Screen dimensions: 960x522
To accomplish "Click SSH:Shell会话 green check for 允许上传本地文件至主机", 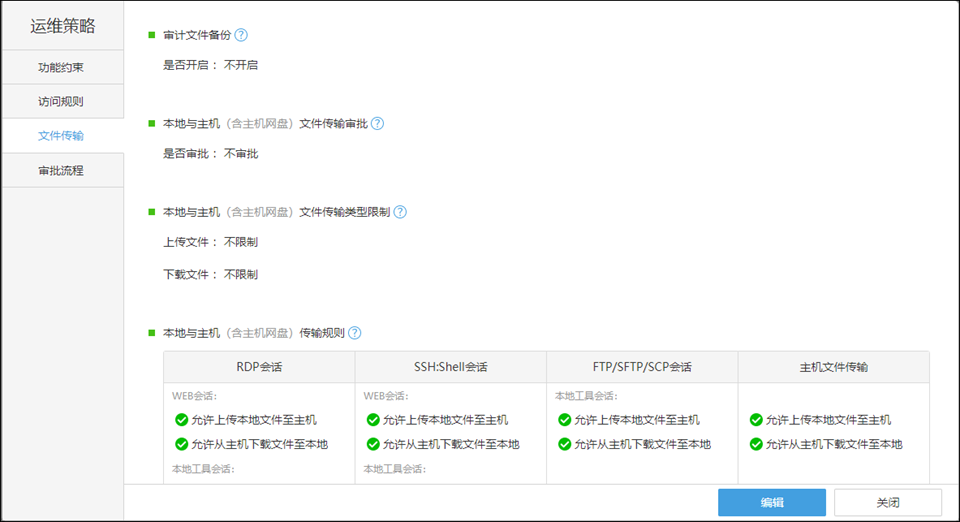I will pos(373,420).
